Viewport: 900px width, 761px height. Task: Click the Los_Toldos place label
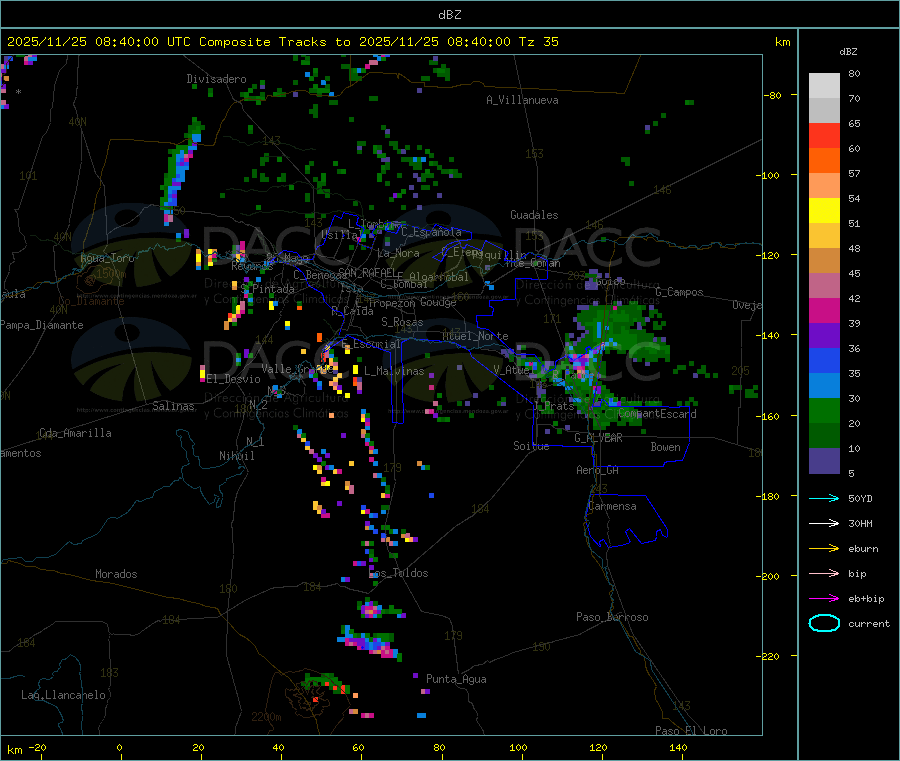click(x=398, y=573)
